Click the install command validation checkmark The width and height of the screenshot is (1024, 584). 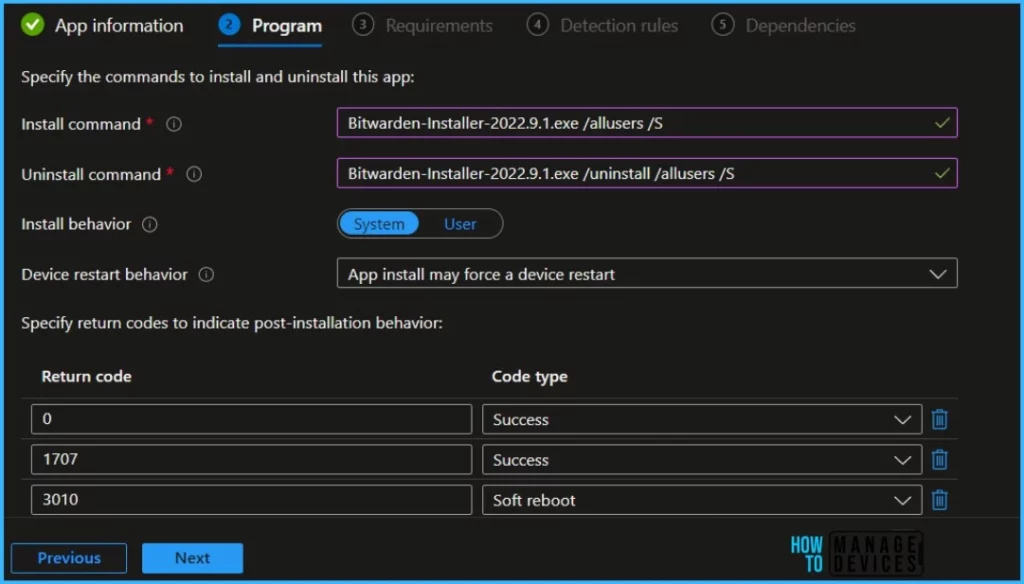(942, 123)
